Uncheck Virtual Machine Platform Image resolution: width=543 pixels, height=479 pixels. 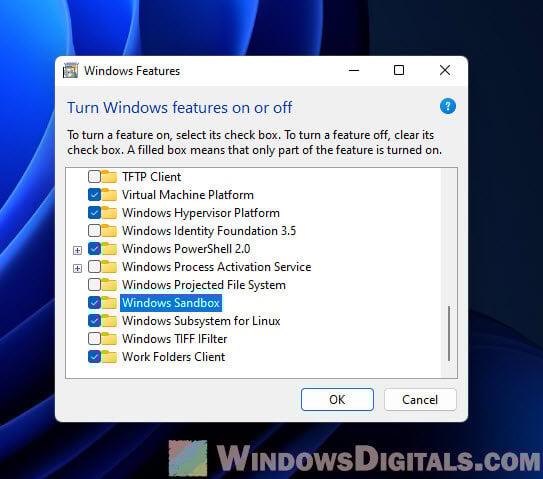pyautogui.click(x=94, y=195)
